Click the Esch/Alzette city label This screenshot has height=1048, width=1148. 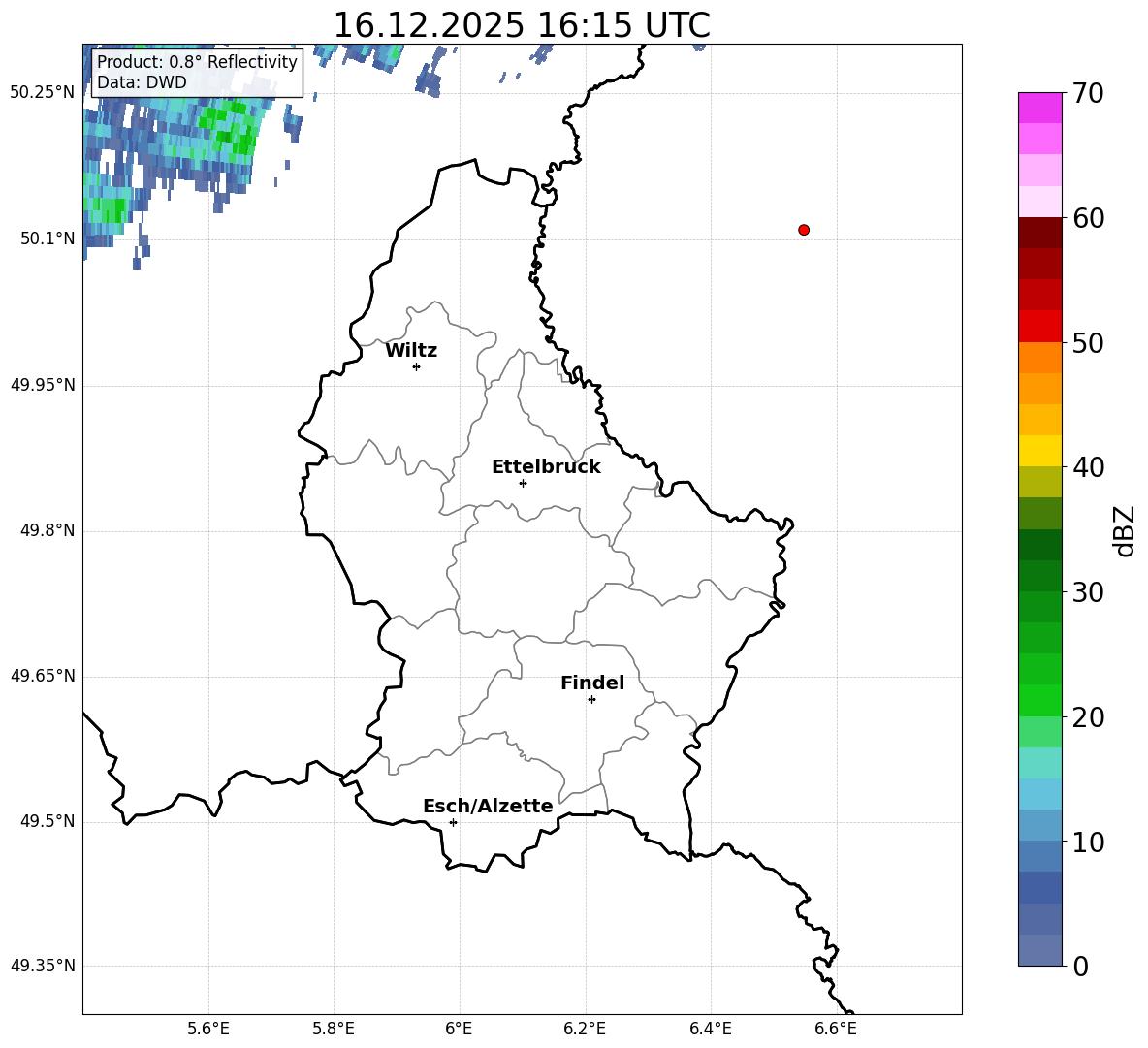tap(489, 806)
